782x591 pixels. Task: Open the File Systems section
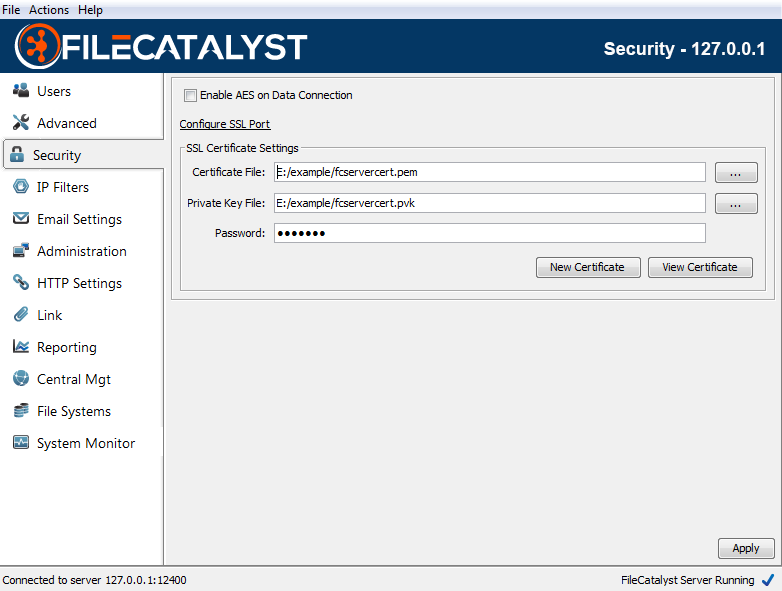(74, 411)
